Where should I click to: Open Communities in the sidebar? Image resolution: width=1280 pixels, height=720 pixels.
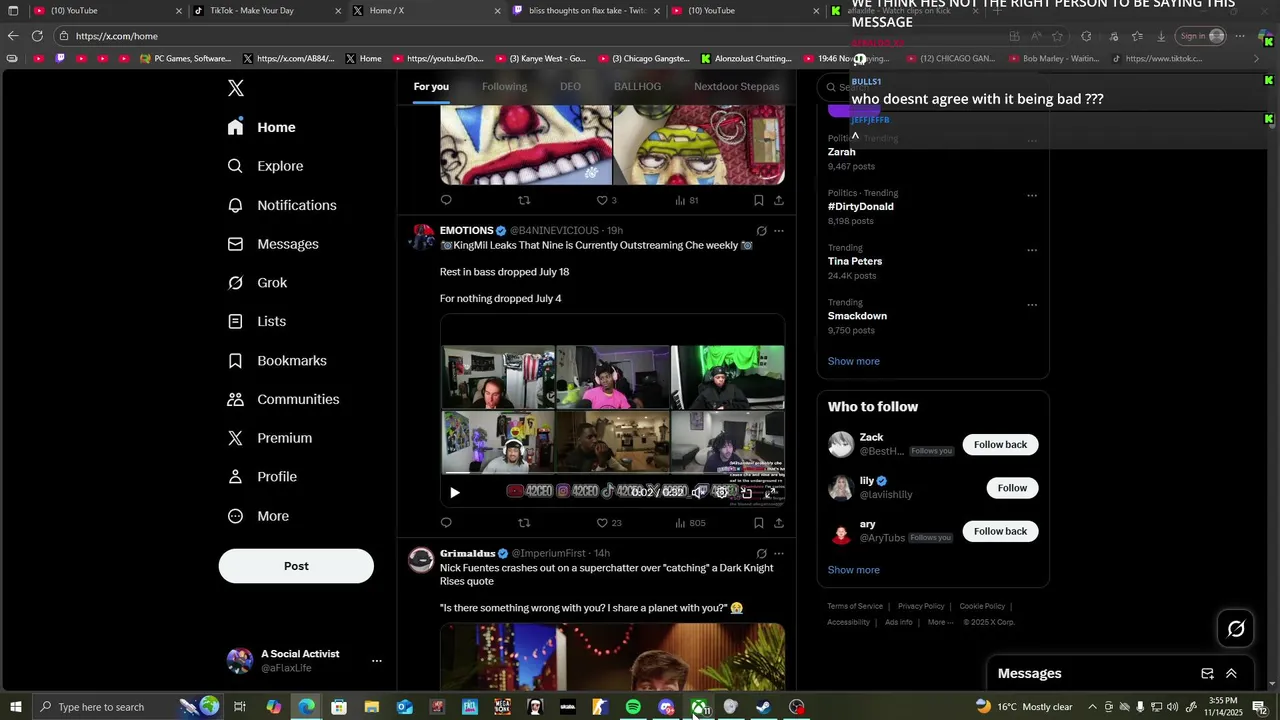(283, 399)
